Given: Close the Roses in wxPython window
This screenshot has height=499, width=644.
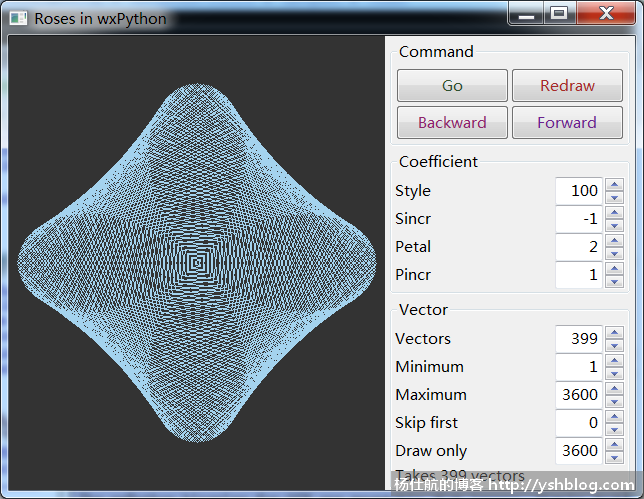Looking at the screenshot, I should pos(606,14).
